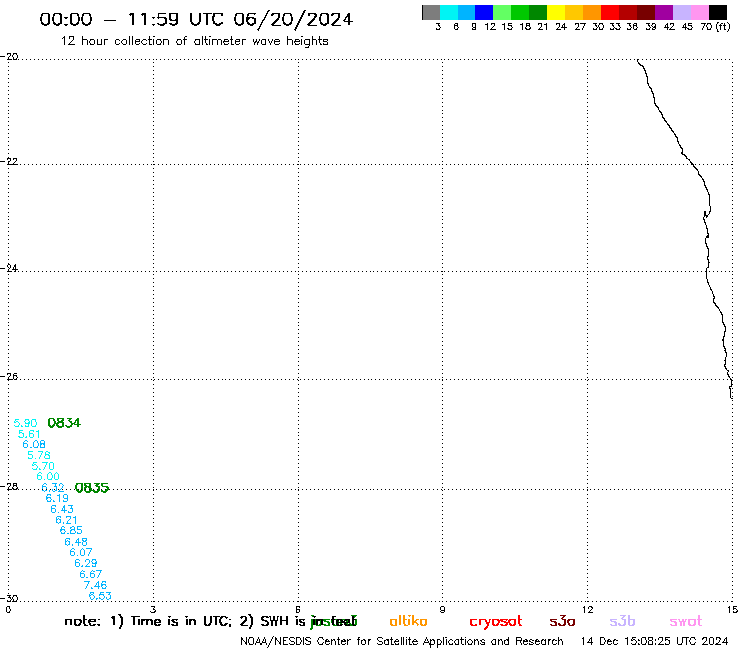The height and width of the screenshot is (650, 740).
Task: Click the lavender s3b satellite label
Action: coord(622,621)
